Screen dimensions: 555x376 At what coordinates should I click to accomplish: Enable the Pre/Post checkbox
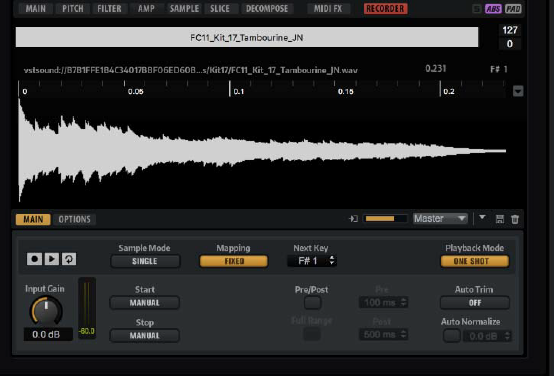click(x=313, y=303)
